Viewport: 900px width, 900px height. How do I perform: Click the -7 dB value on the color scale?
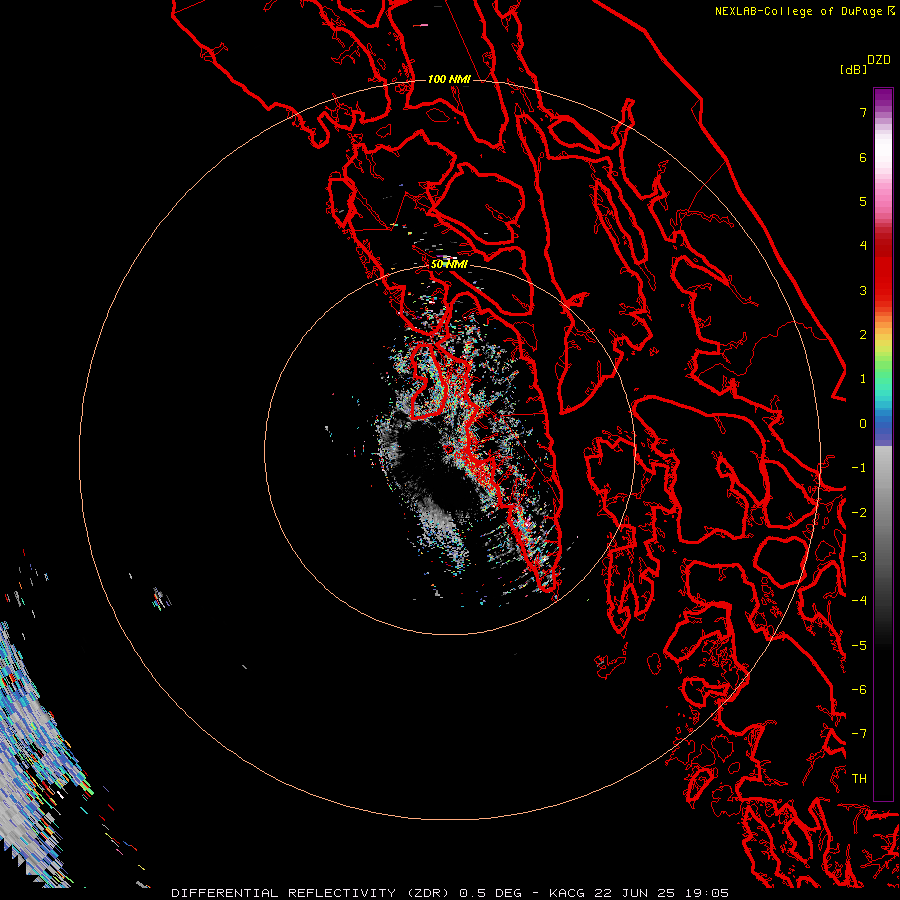tap(859, 734)
